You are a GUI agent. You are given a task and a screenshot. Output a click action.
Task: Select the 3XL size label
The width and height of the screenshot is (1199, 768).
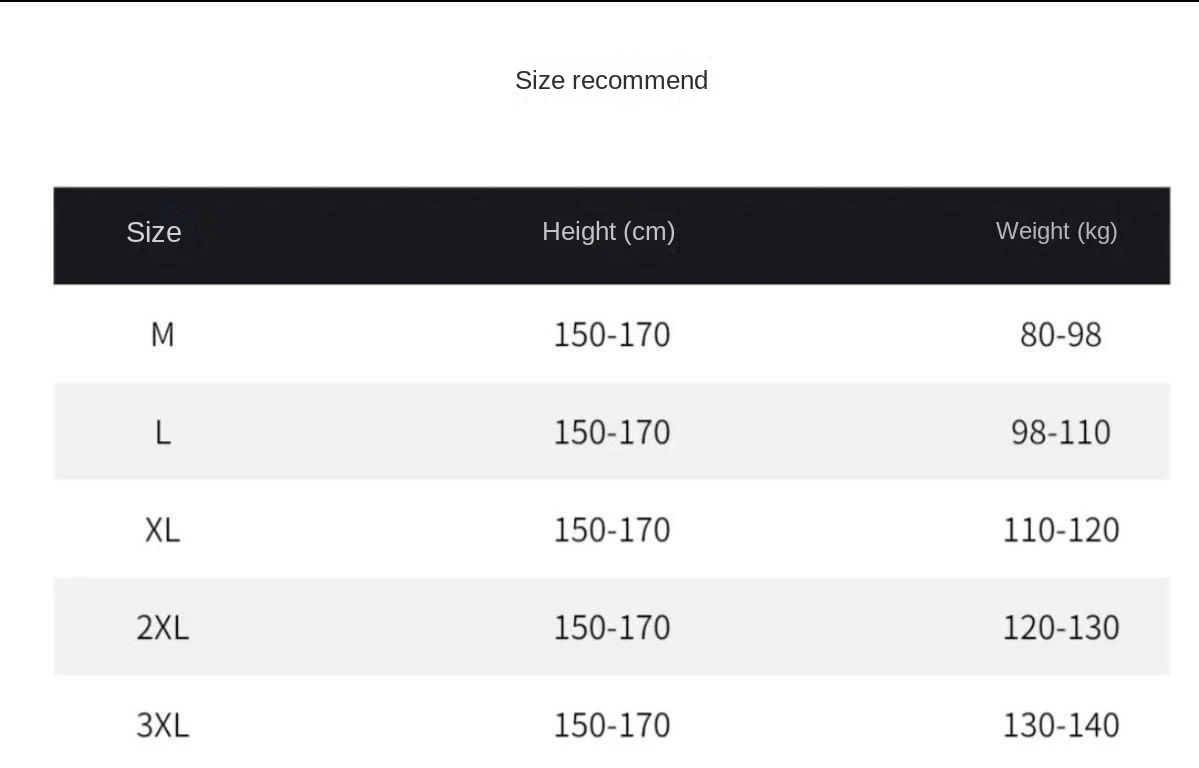click(x=162, y=725)
